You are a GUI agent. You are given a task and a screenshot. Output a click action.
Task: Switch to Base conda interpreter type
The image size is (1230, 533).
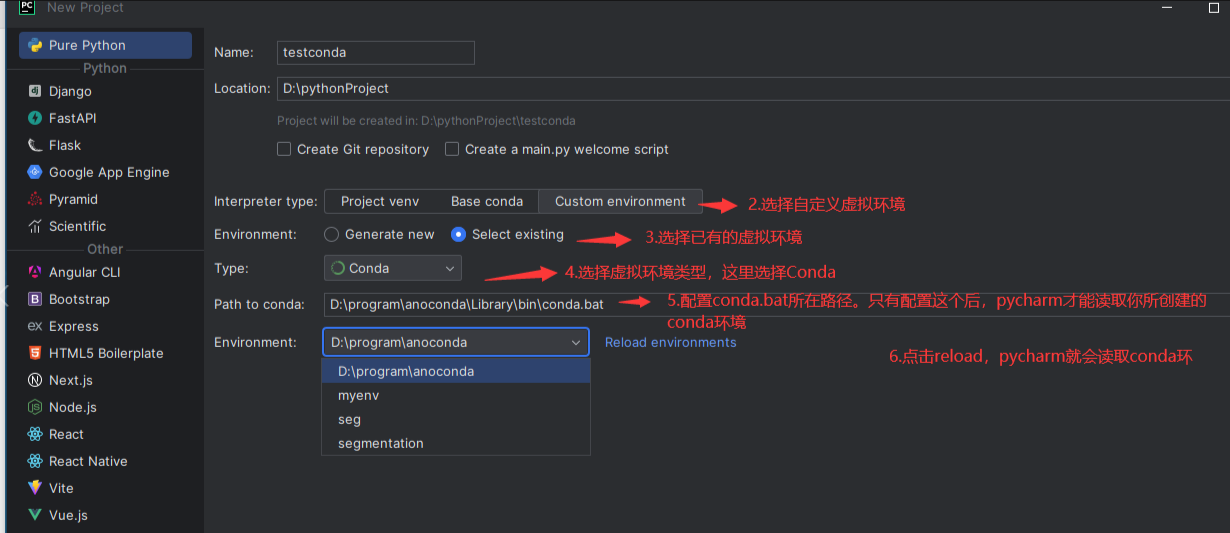[487, 201]
